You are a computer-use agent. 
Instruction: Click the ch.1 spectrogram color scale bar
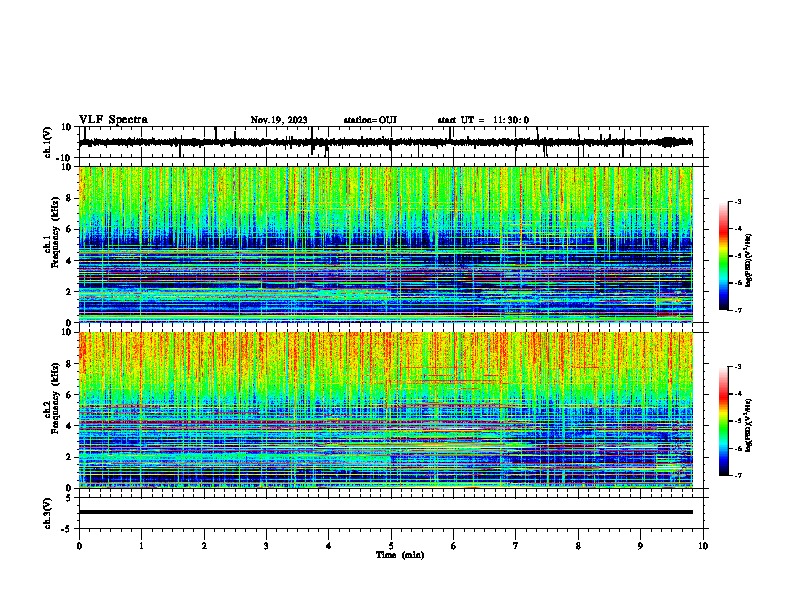723,256
